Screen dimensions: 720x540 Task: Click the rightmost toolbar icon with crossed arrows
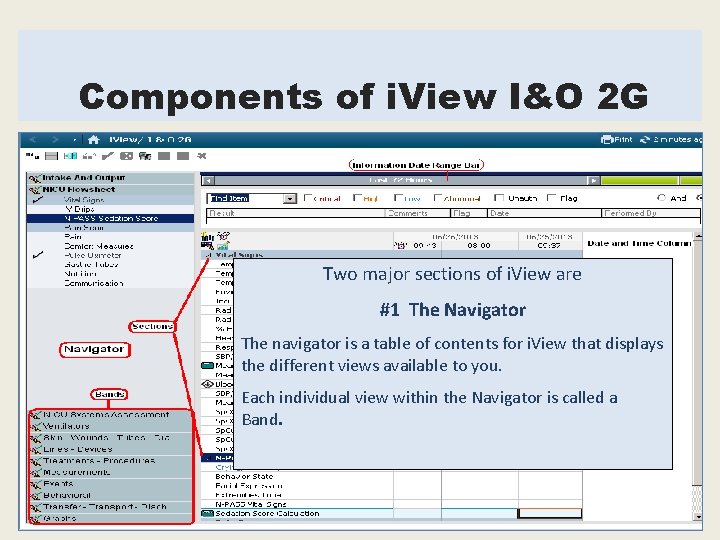click(x=202, y=156)
